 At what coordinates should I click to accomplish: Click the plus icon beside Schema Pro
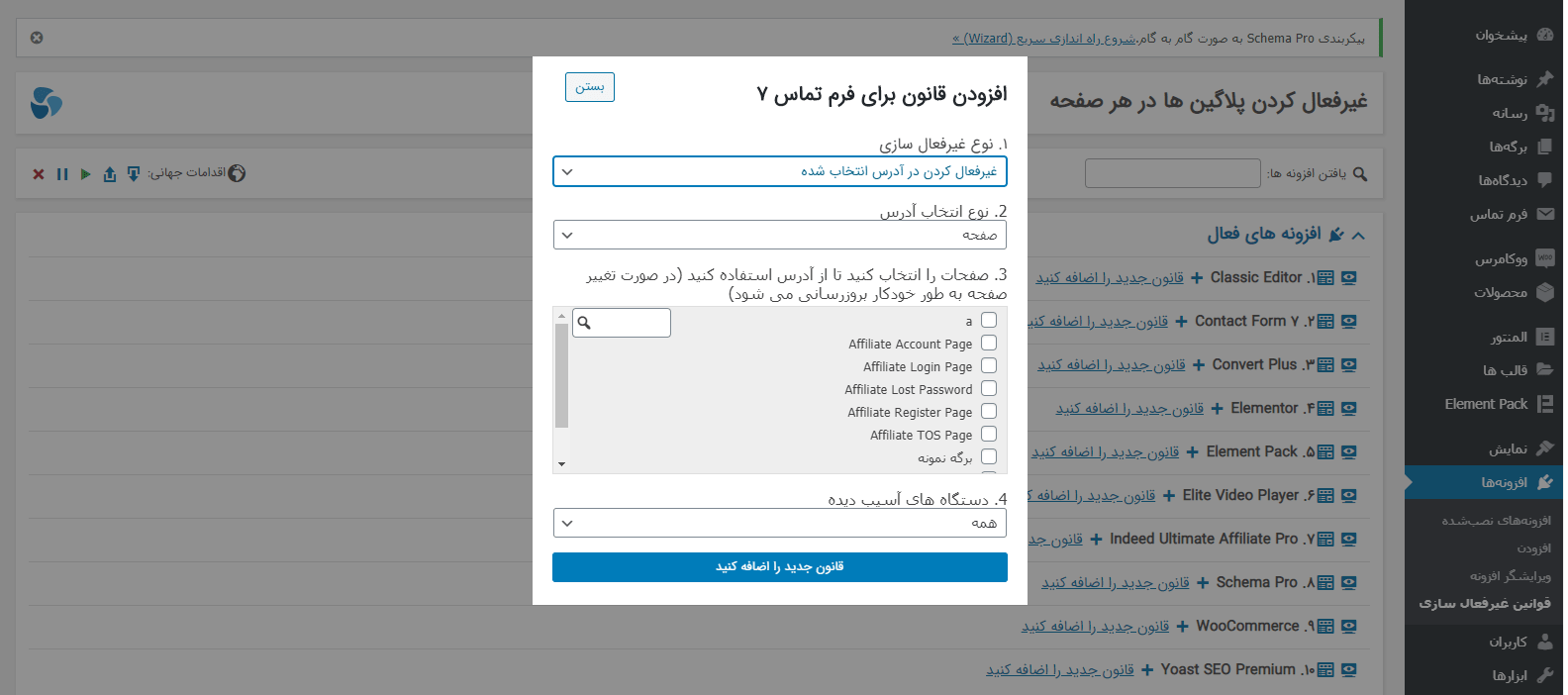(x=1203, y=583)
